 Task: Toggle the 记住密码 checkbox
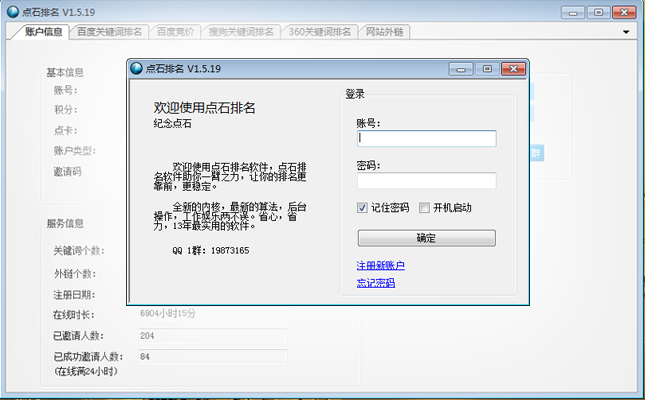pyautogui.click(x=362, y=208)
